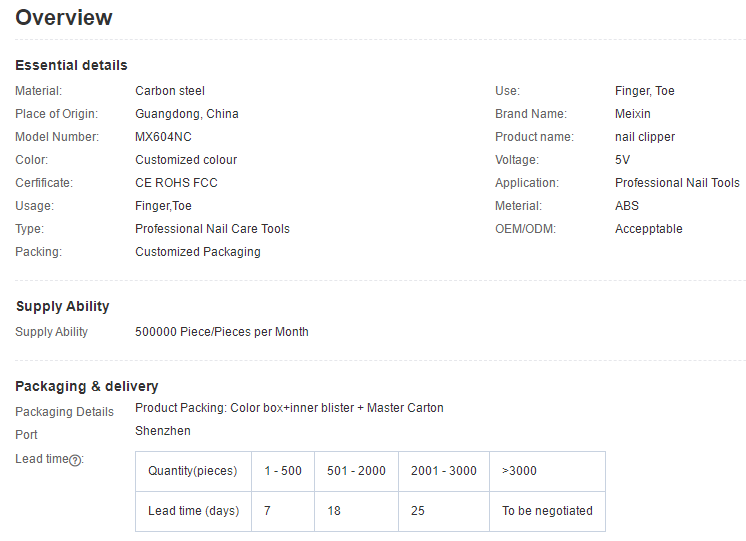Select the 500000 Piece/Pieces per Month value

coord(222,332)
